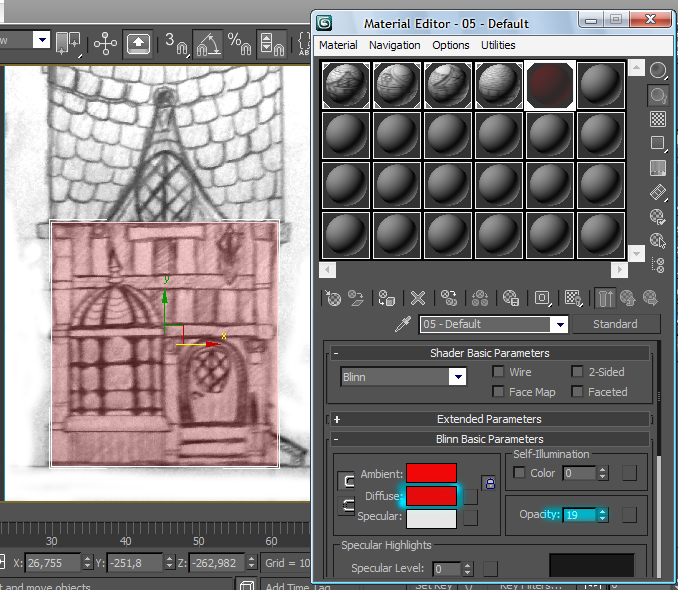Click the Get Material icon
Image resolution: width=678 pixels, height=590 pixels.
coord(335,298)
